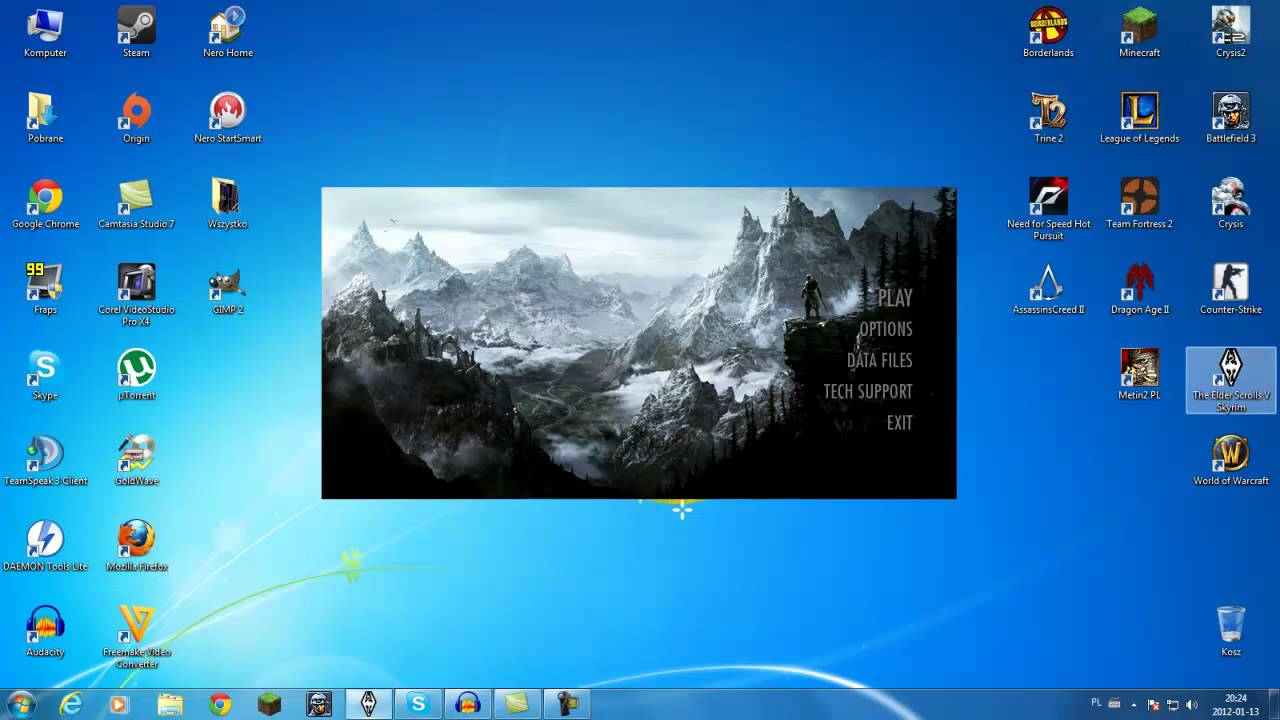Select the Fraps desktop shortcut
The height and width of the screenshot is (720, 1280).
[x=45, y=290]
